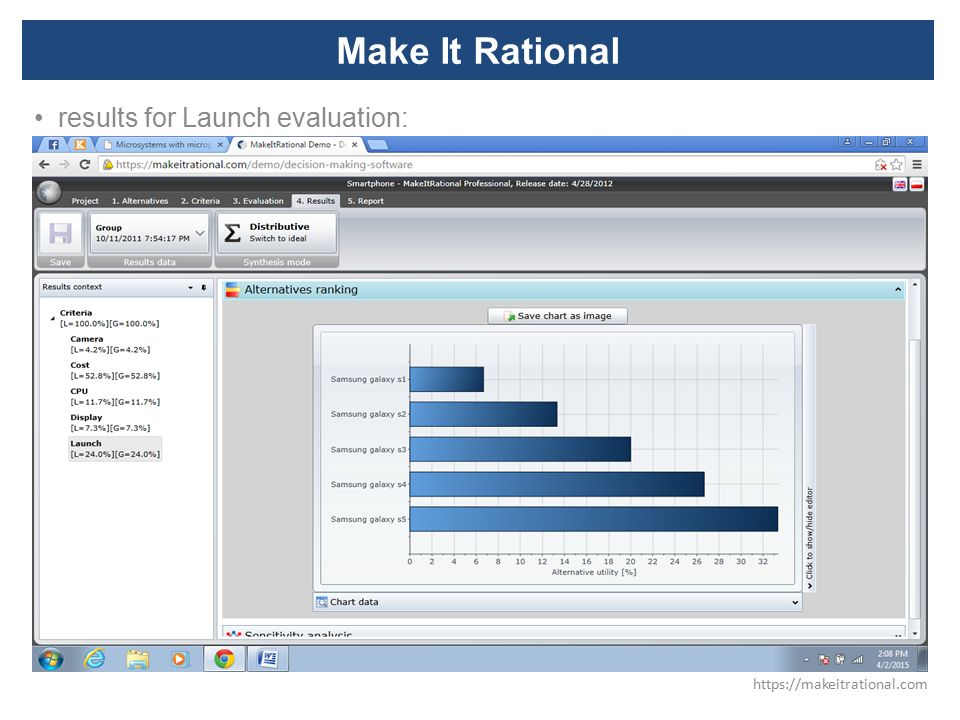Close the MakeItRational Demo browser tab
Image resolution: width=960 pixels, height=720 pixels.
click(354, 145)
